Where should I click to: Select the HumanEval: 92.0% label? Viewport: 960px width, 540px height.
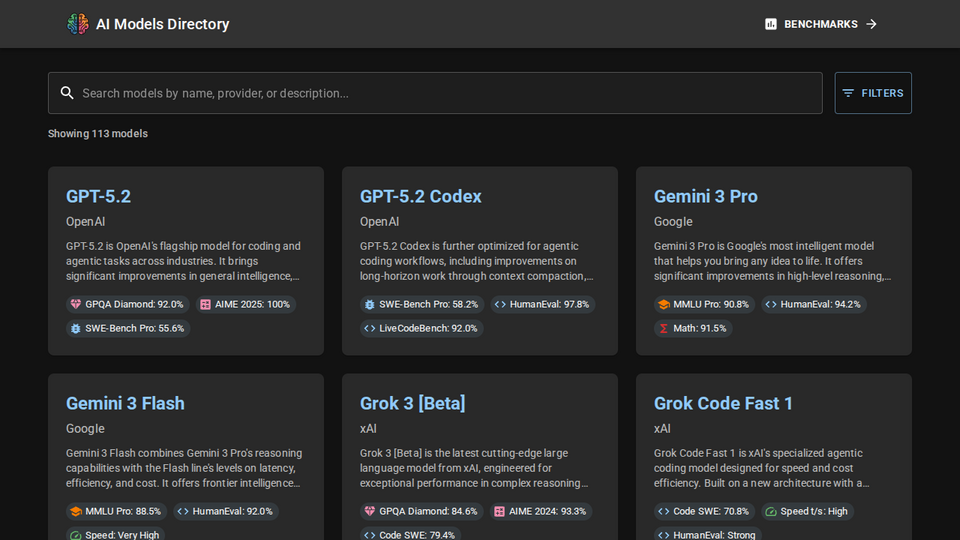point(233,511)
